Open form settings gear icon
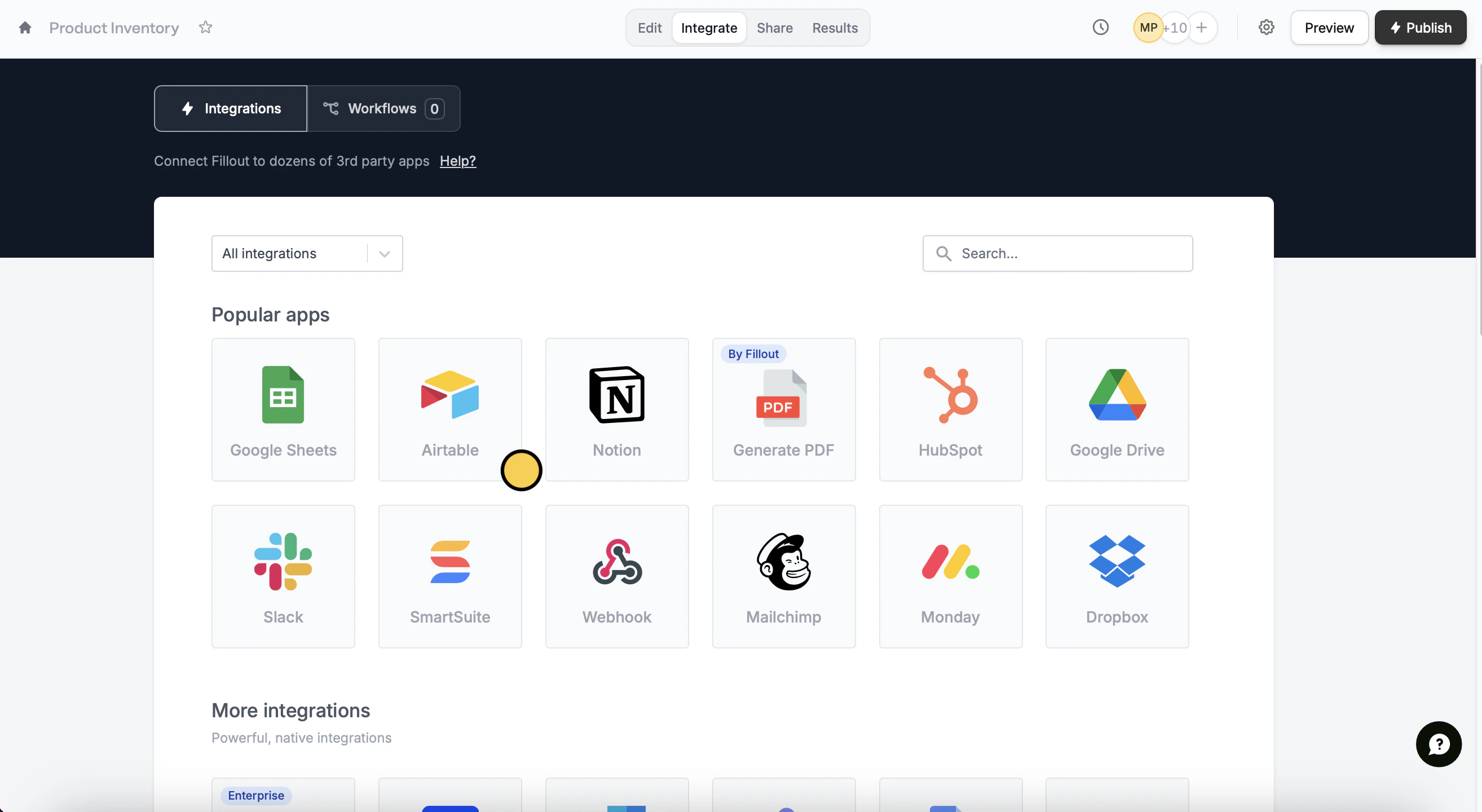 pos(1266,28)
